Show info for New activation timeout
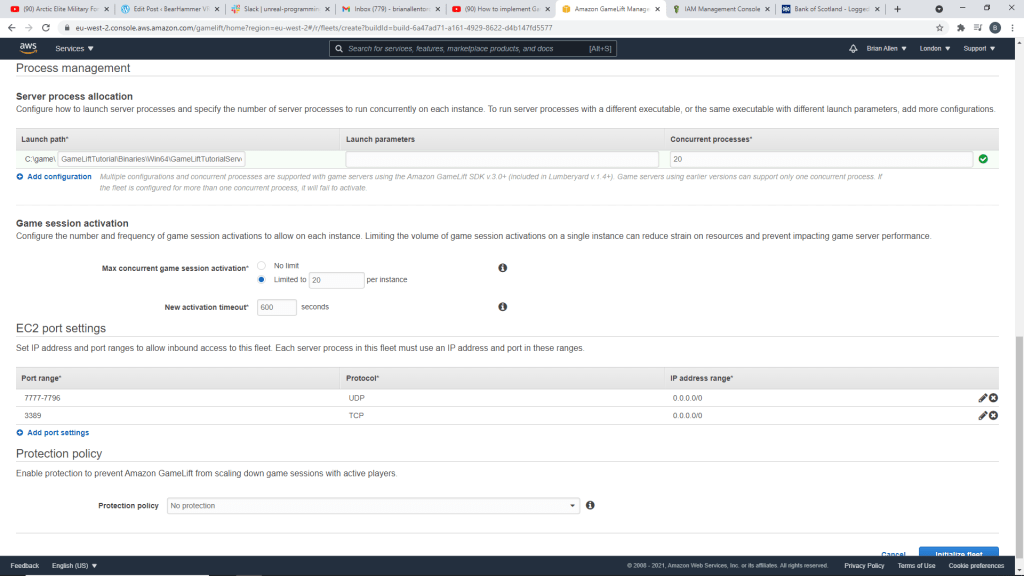Image resolution: width=1024 pixels, height=576 pixels. (x=502, y=307)
